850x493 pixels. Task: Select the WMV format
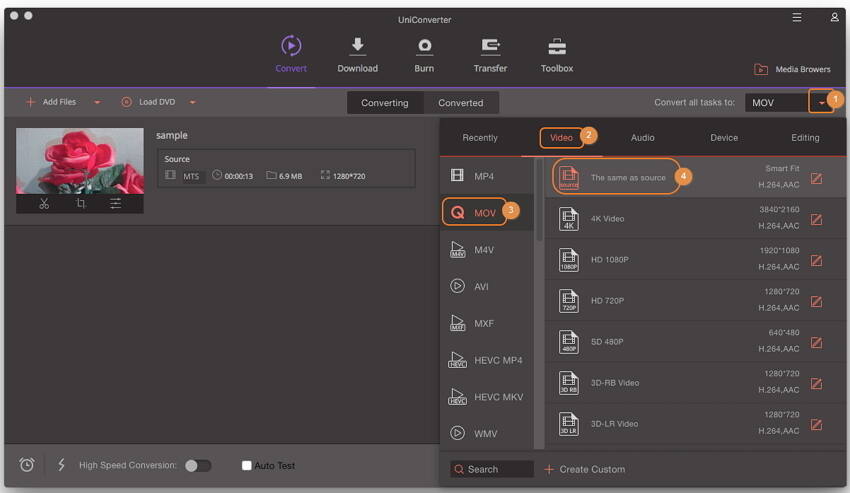(487, 433)
